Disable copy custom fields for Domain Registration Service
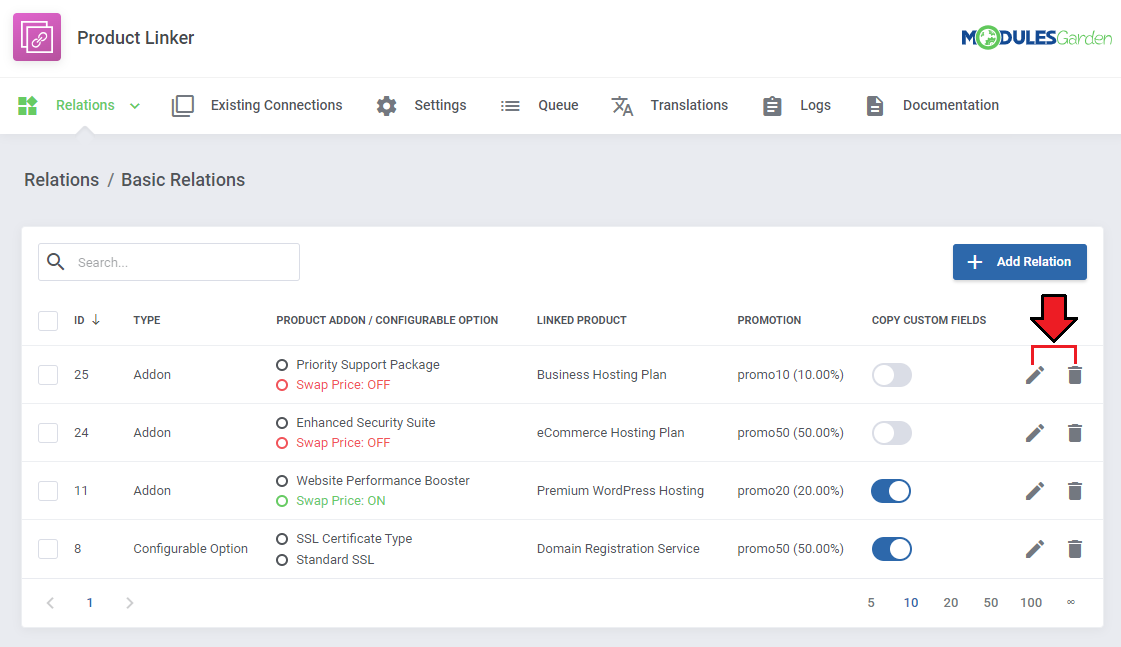The width and height of the screenshot is (1121, 647). [892, 549]
